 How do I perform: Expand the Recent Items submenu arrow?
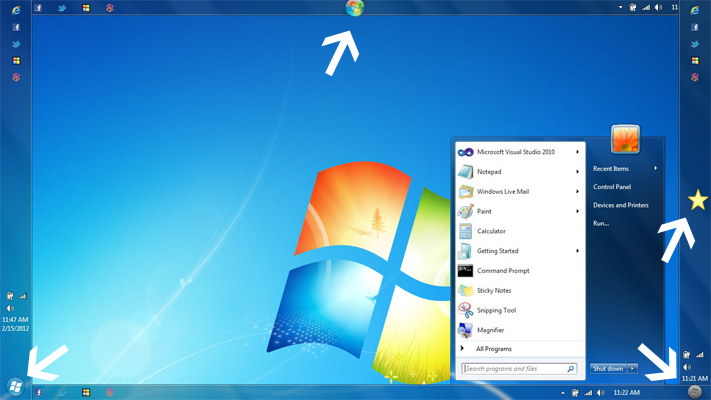(656, 168)
